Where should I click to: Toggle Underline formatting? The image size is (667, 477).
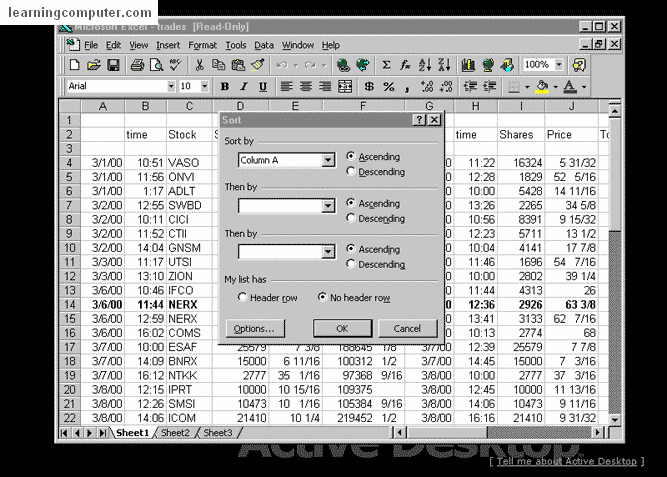(263, 87)
